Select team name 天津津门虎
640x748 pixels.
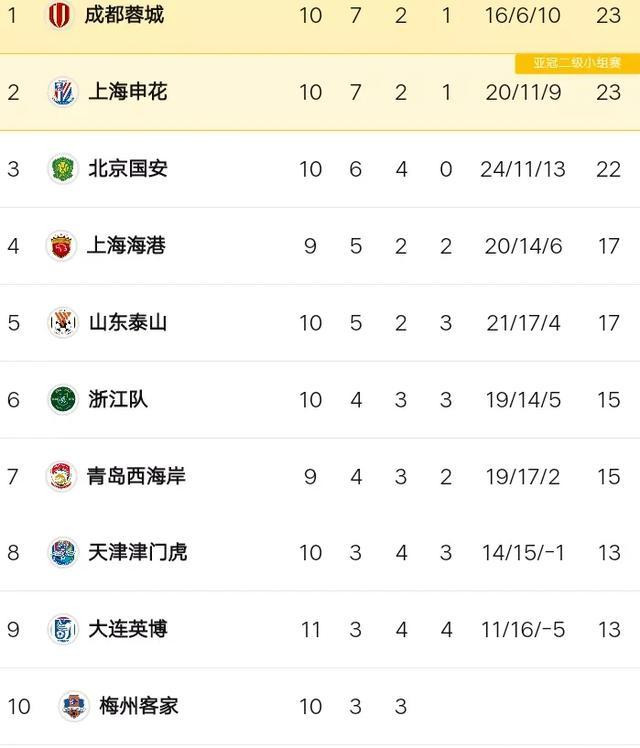pyautogui.click(x=137, y=552)
